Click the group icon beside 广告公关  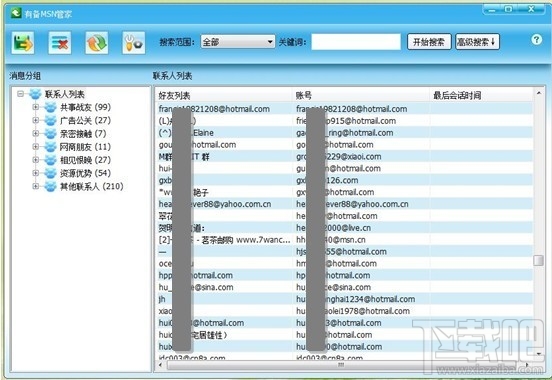click(50, 120)
